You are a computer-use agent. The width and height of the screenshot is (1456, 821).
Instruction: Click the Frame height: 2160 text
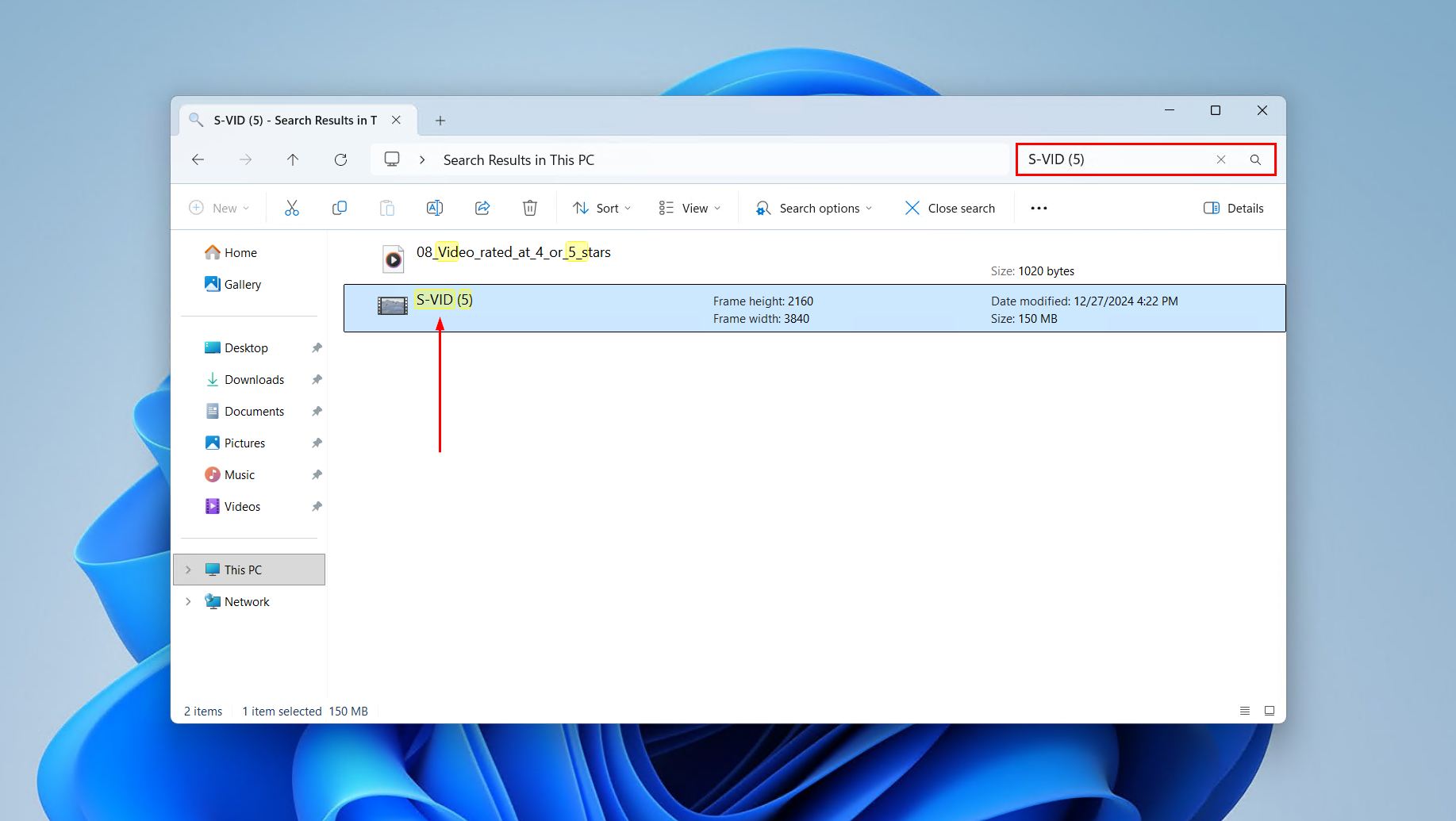pos(763,301)
